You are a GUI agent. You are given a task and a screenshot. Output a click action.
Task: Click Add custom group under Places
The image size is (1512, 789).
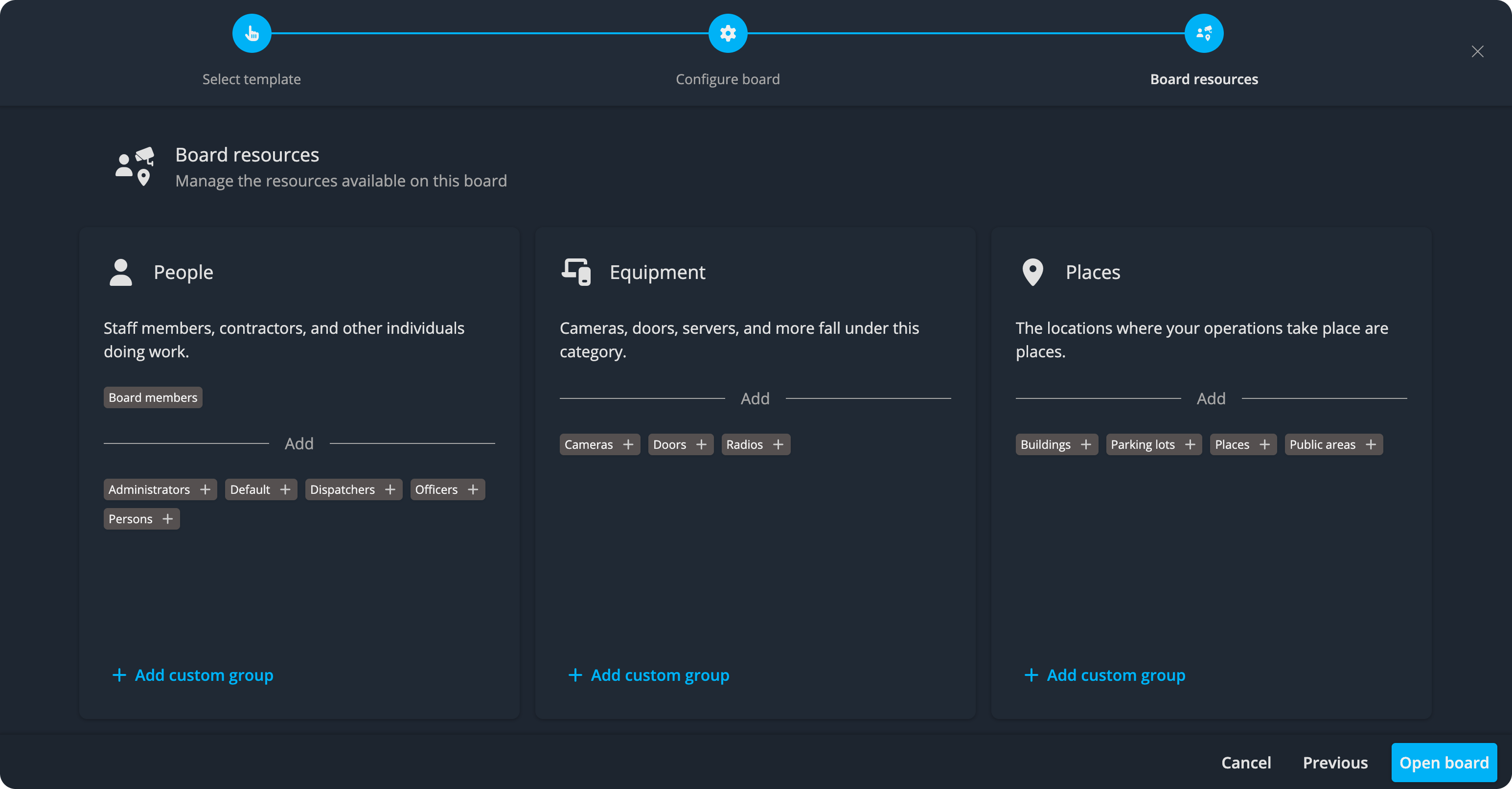point(1105,675)
